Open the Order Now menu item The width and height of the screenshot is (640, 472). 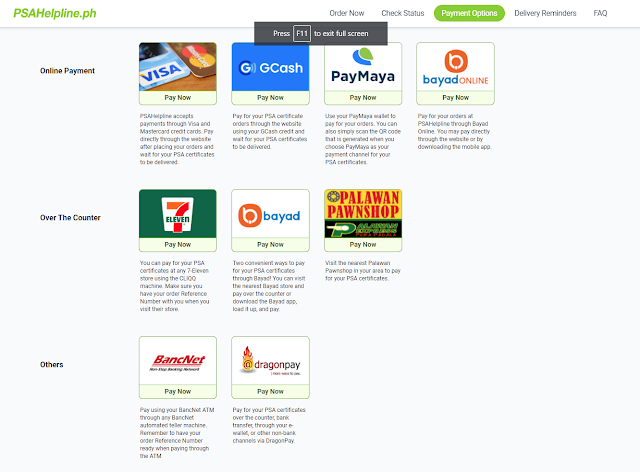tap(347, 13)
